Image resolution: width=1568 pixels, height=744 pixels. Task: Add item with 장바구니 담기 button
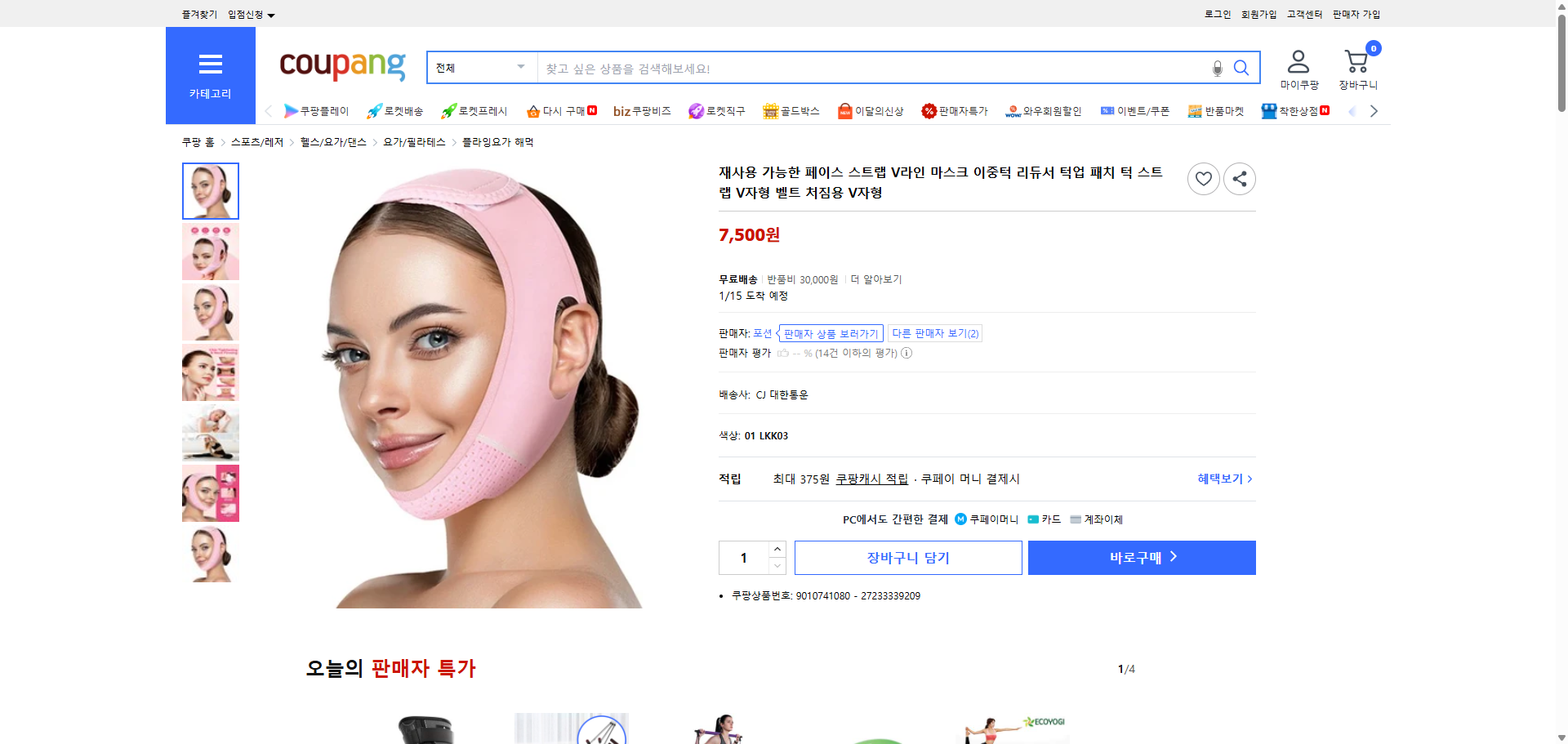907,557
